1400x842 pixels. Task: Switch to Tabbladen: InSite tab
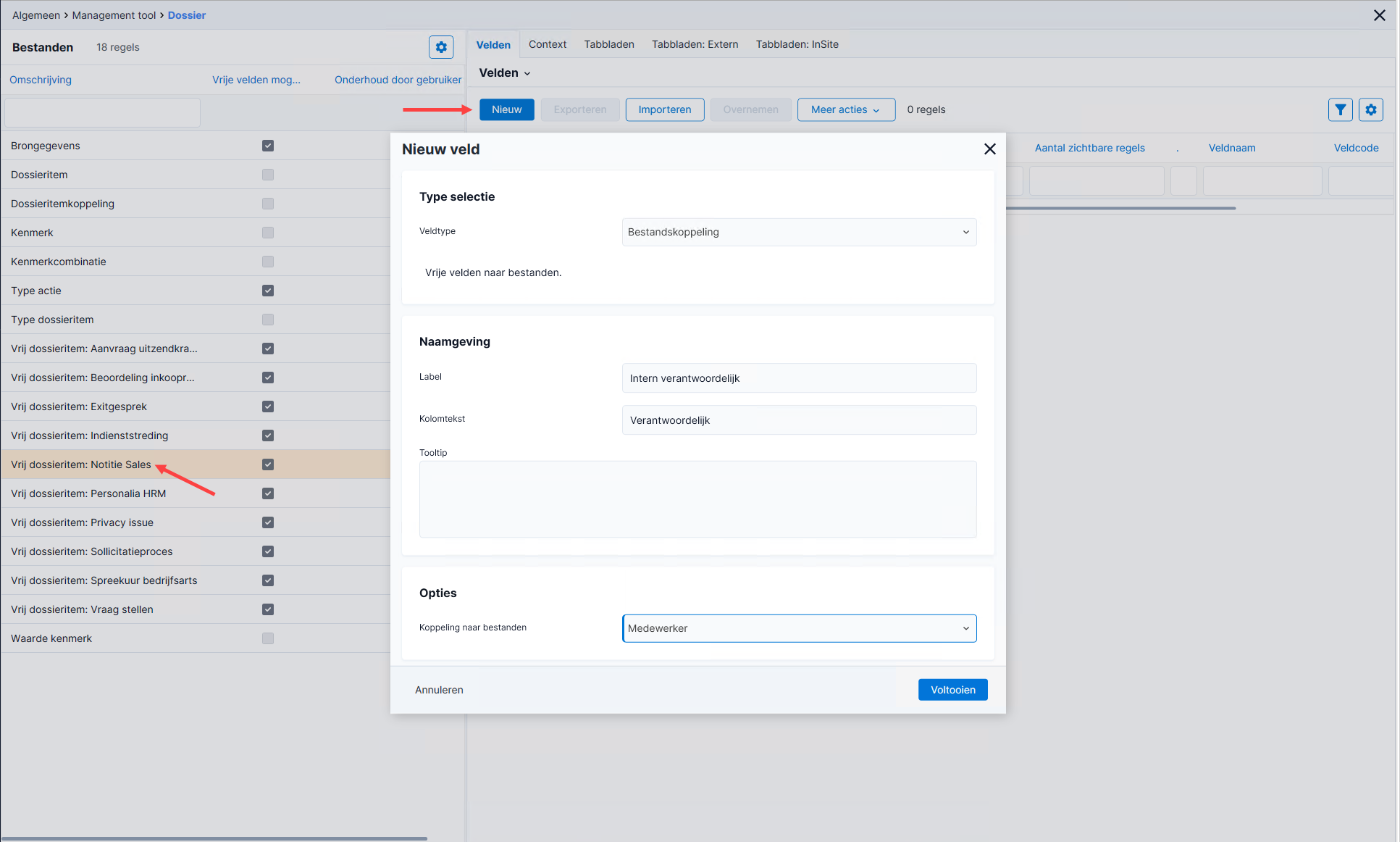coord(797,44)
